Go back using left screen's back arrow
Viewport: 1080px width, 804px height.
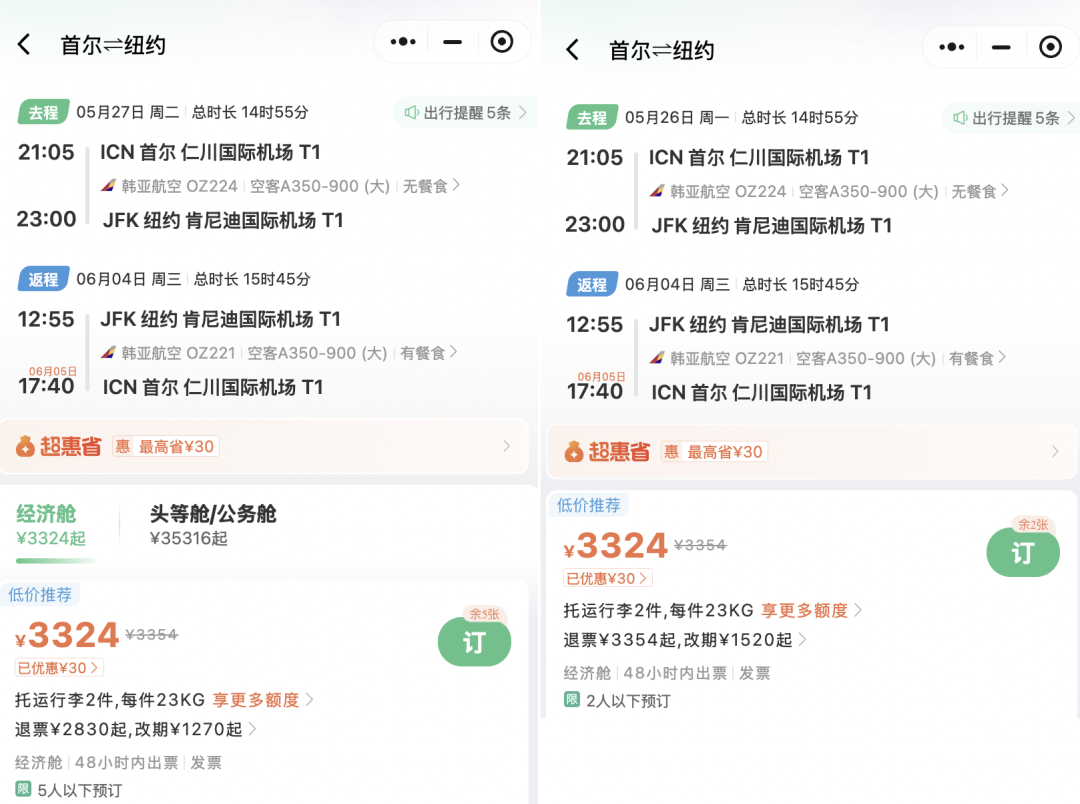click(x=24, y=45)
